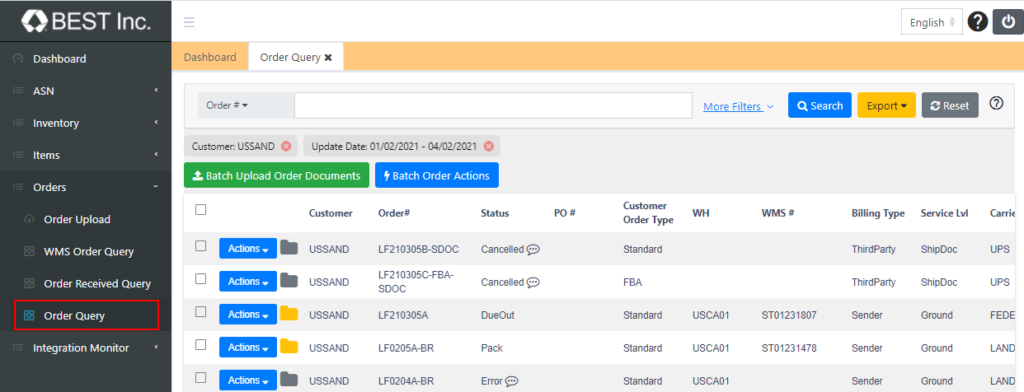Open the Export dropdown
This screenshot has height=392, width=1024.
886,105
